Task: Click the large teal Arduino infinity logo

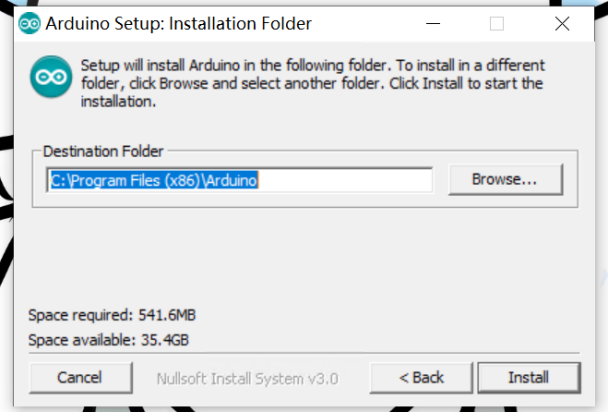Action: pos(51,76)
